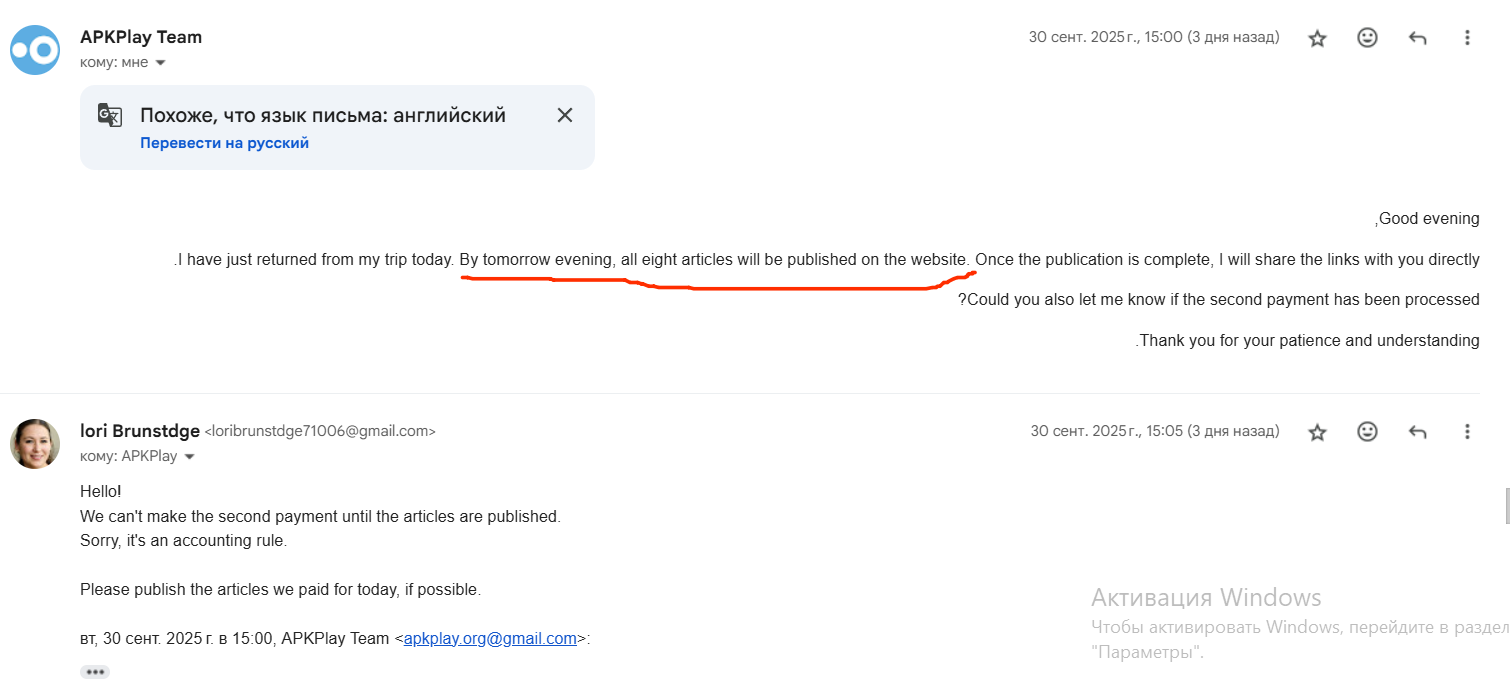Screen dimensions: 1510x685
Task: Add emoji reaction to APKPlay Team message
Action: coord(1367,38)
